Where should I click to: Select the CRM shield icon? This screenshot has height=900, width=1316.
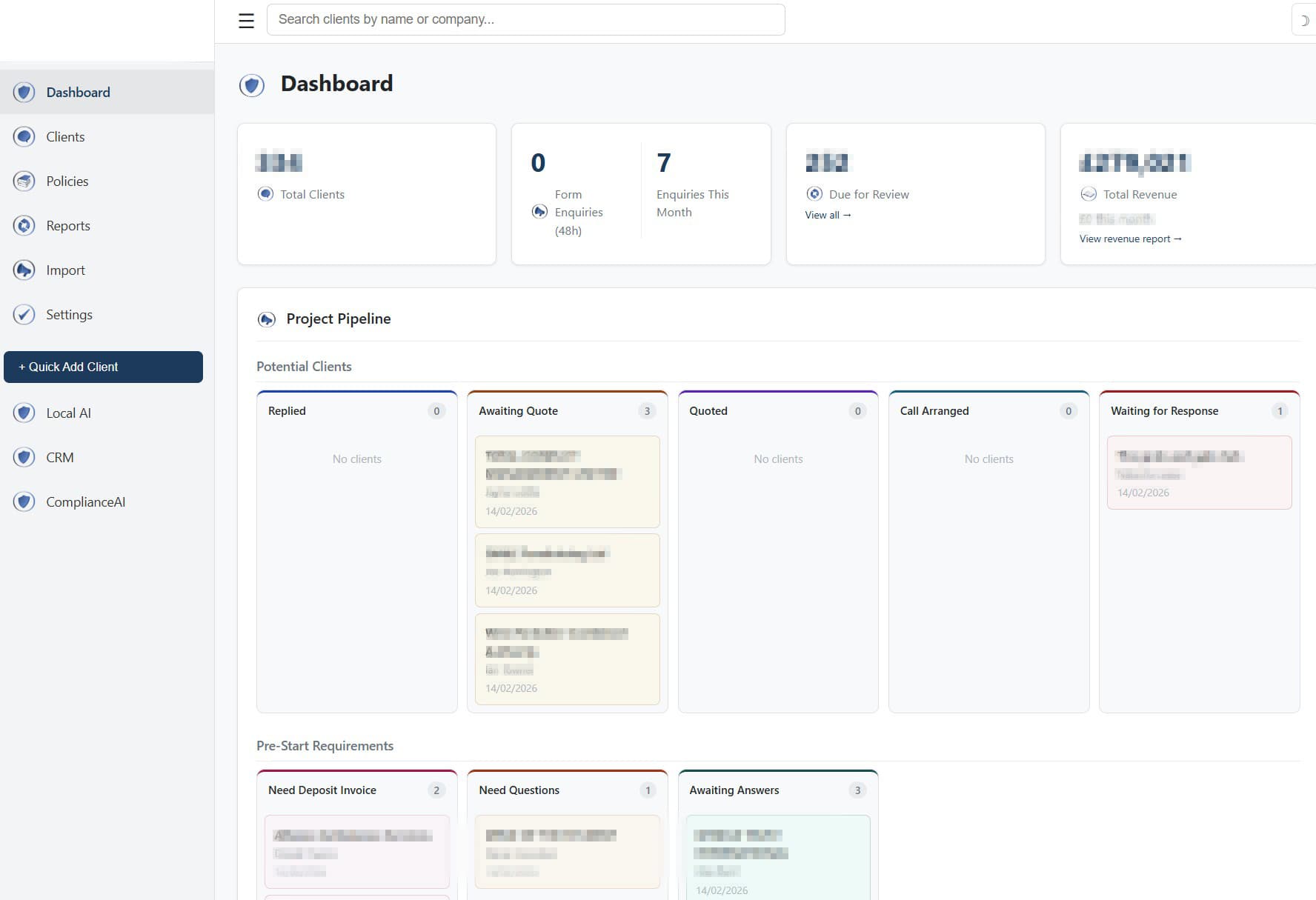click(x=24, y=457)
